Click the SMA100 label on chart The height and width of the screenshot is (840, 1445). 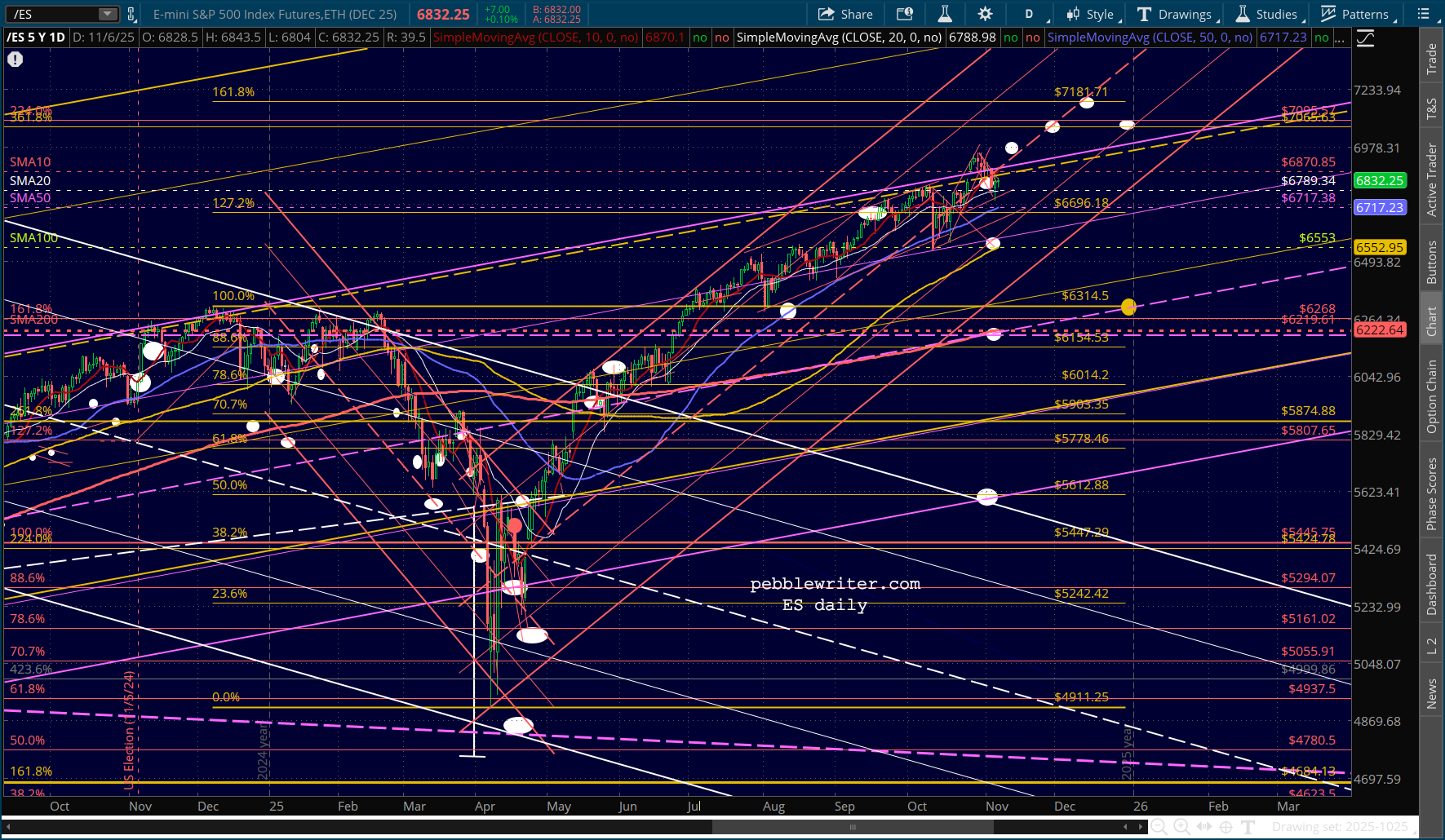(x=34, y=237)
